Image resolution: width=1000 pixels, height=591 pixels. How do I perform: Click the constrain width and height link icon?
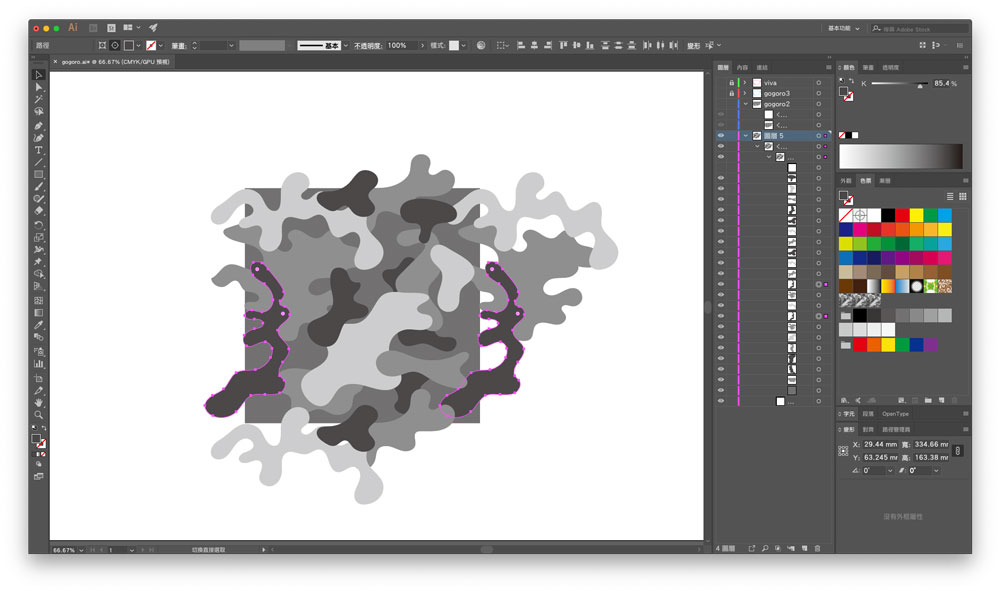click(x=957, y=451)
